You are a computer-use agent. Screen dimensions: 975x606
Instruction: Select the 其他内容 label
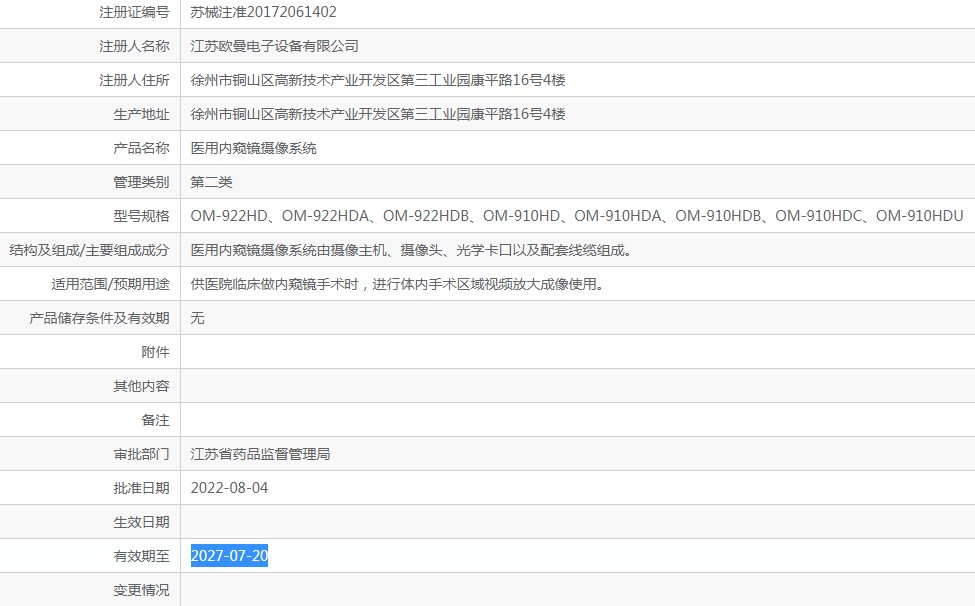point(141,386)
